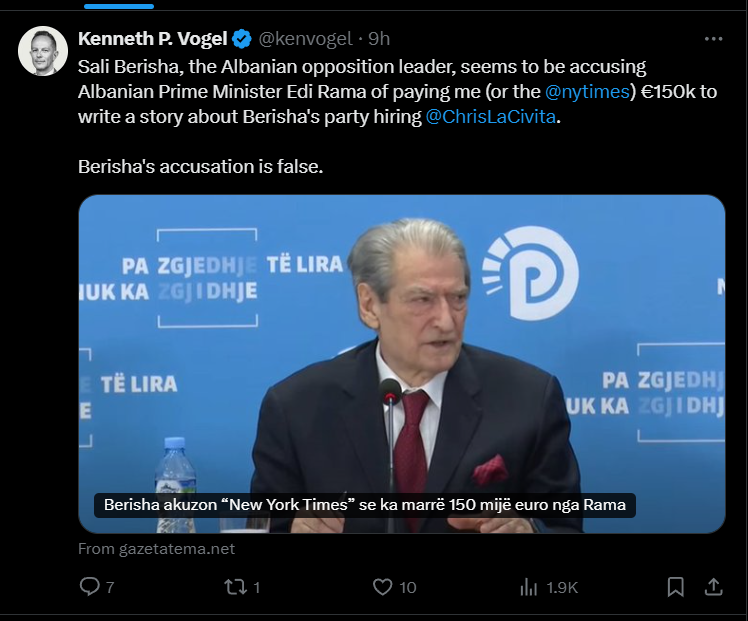
Task: Open view analytics bar chart icon
Action: [x=528, y=587]
